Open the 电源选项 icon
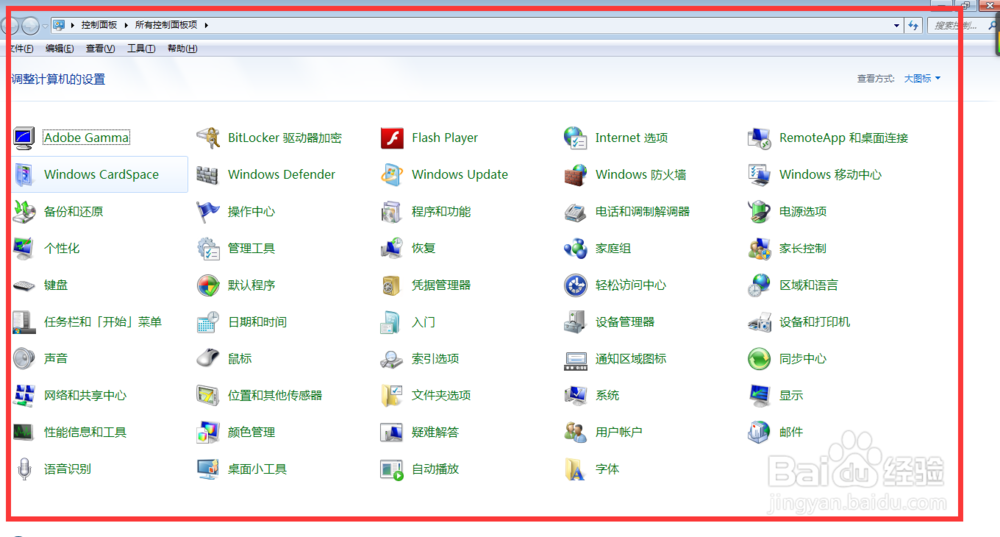 click(759, 212)
